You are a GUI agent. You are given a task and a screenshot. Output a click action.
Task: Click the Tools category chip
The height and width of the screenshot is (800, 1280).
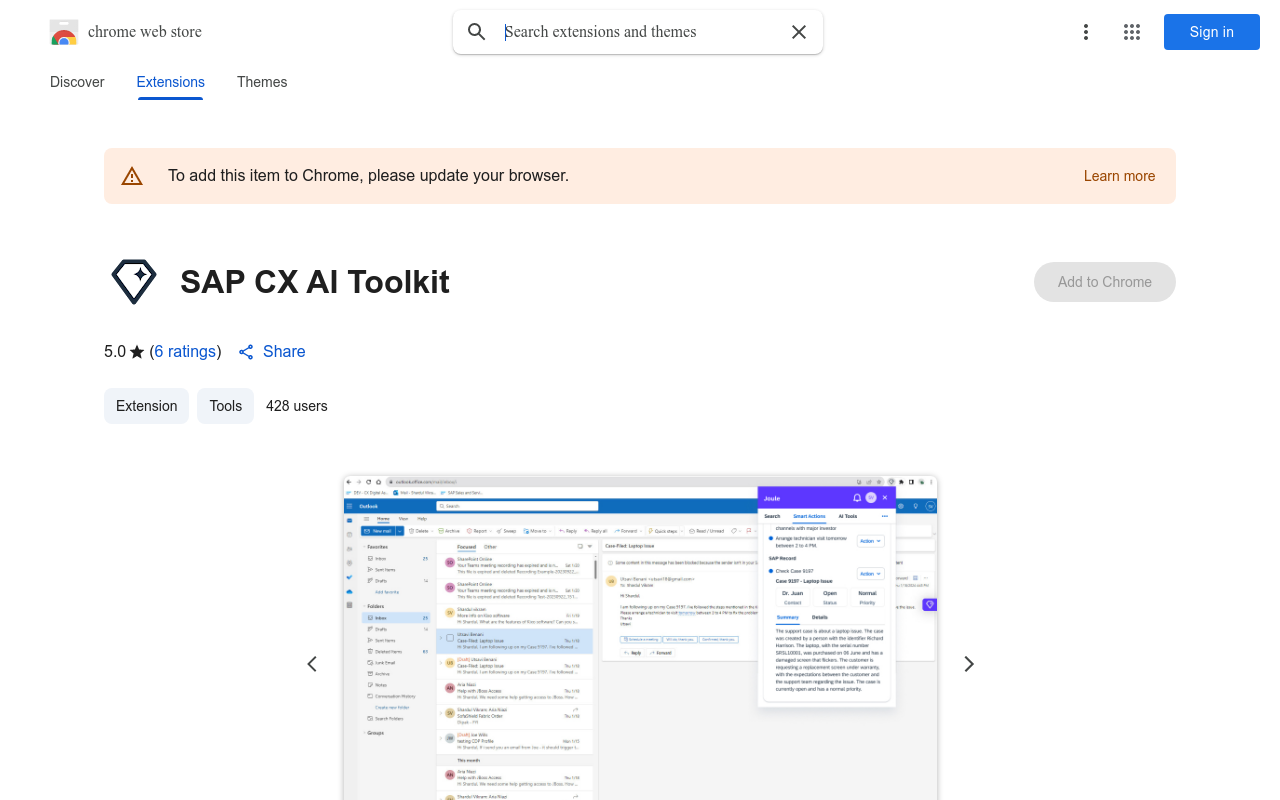(x=226, y=406)
